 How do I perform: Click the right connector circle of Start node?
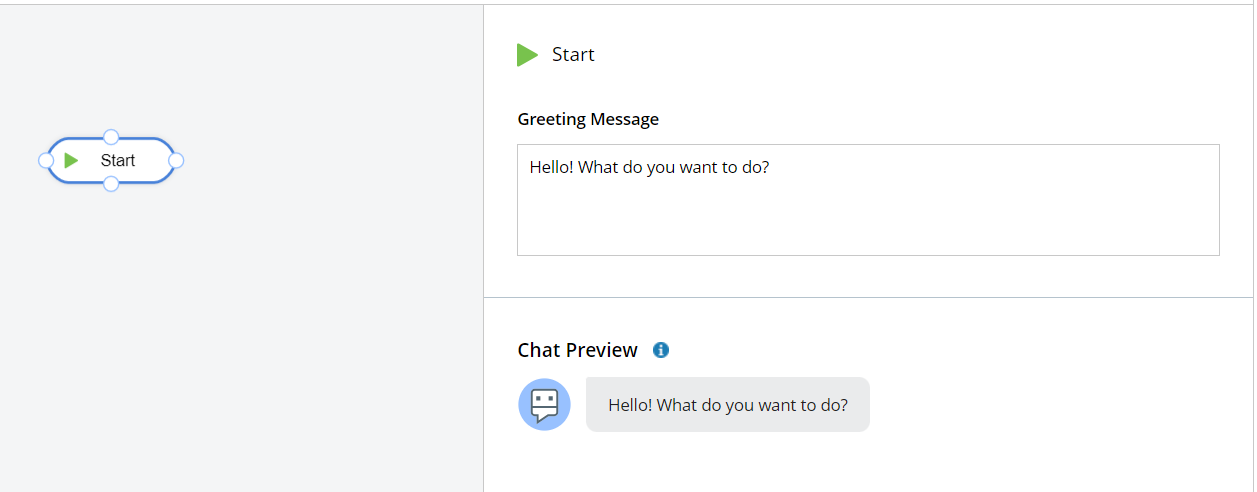click(x=176, y=160)
